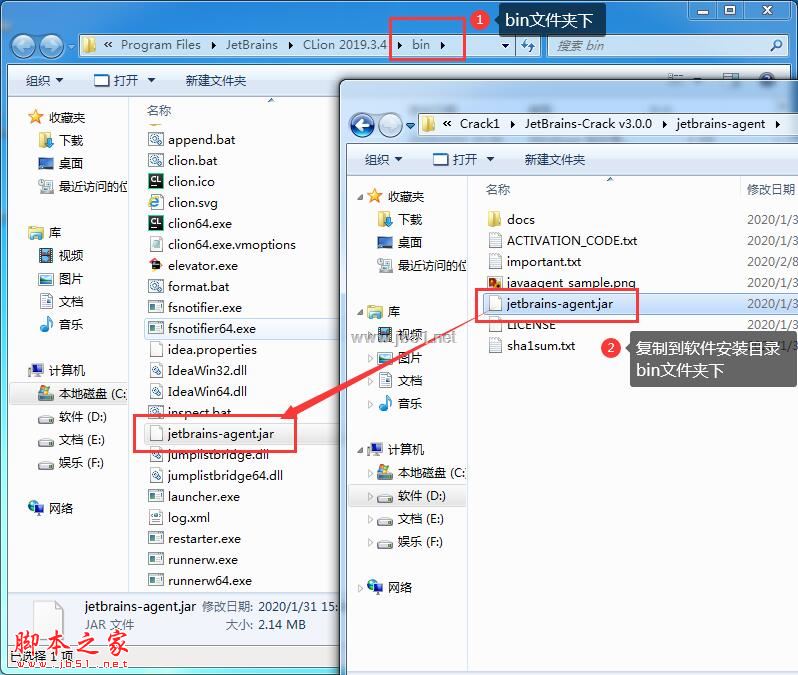
Task: Open the 收藏夹 star in the bin window sidebar
Action: tap(36, 117)
